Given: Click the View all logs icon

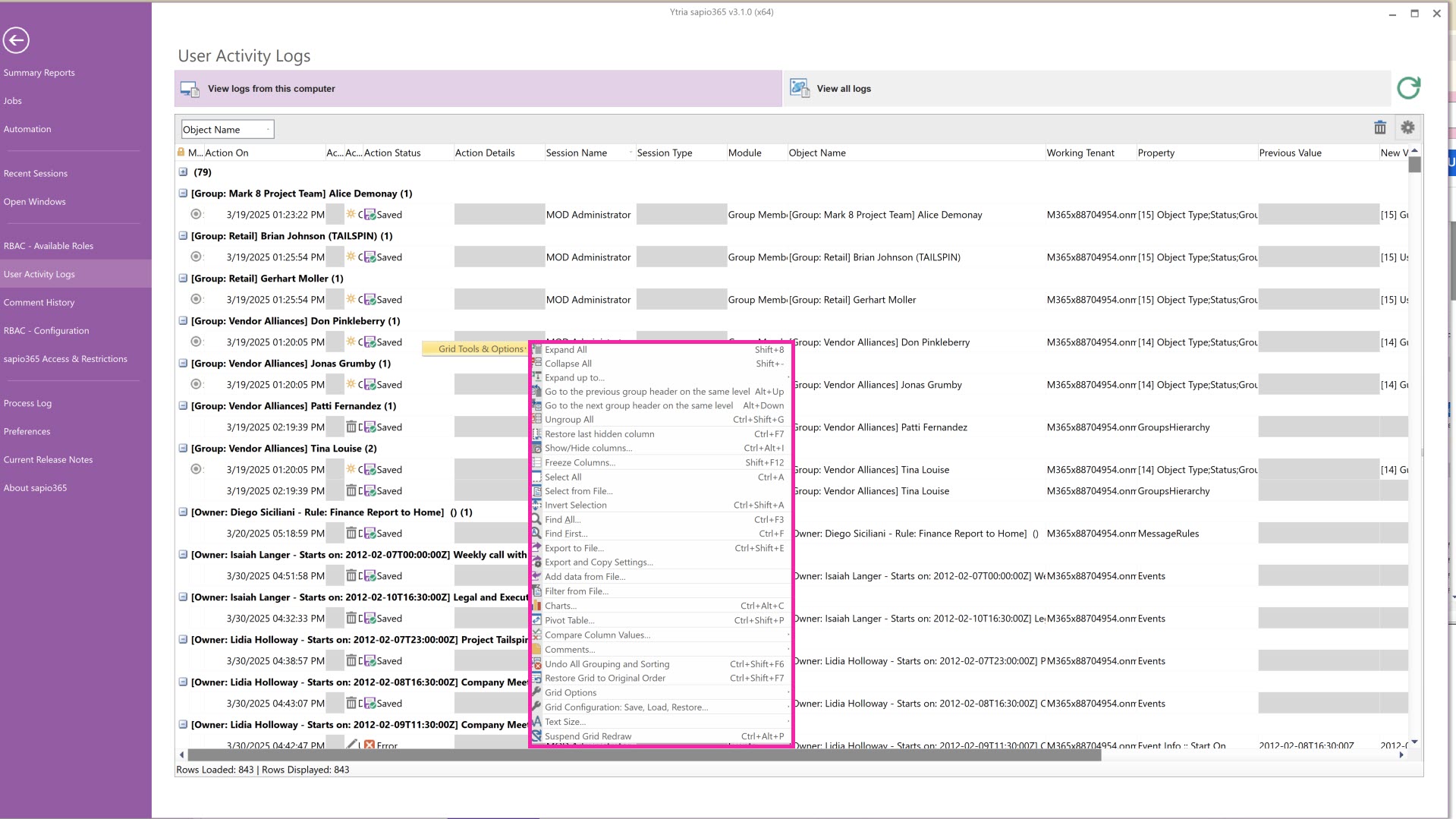Looking at the screenshot, I should point(800,88).
